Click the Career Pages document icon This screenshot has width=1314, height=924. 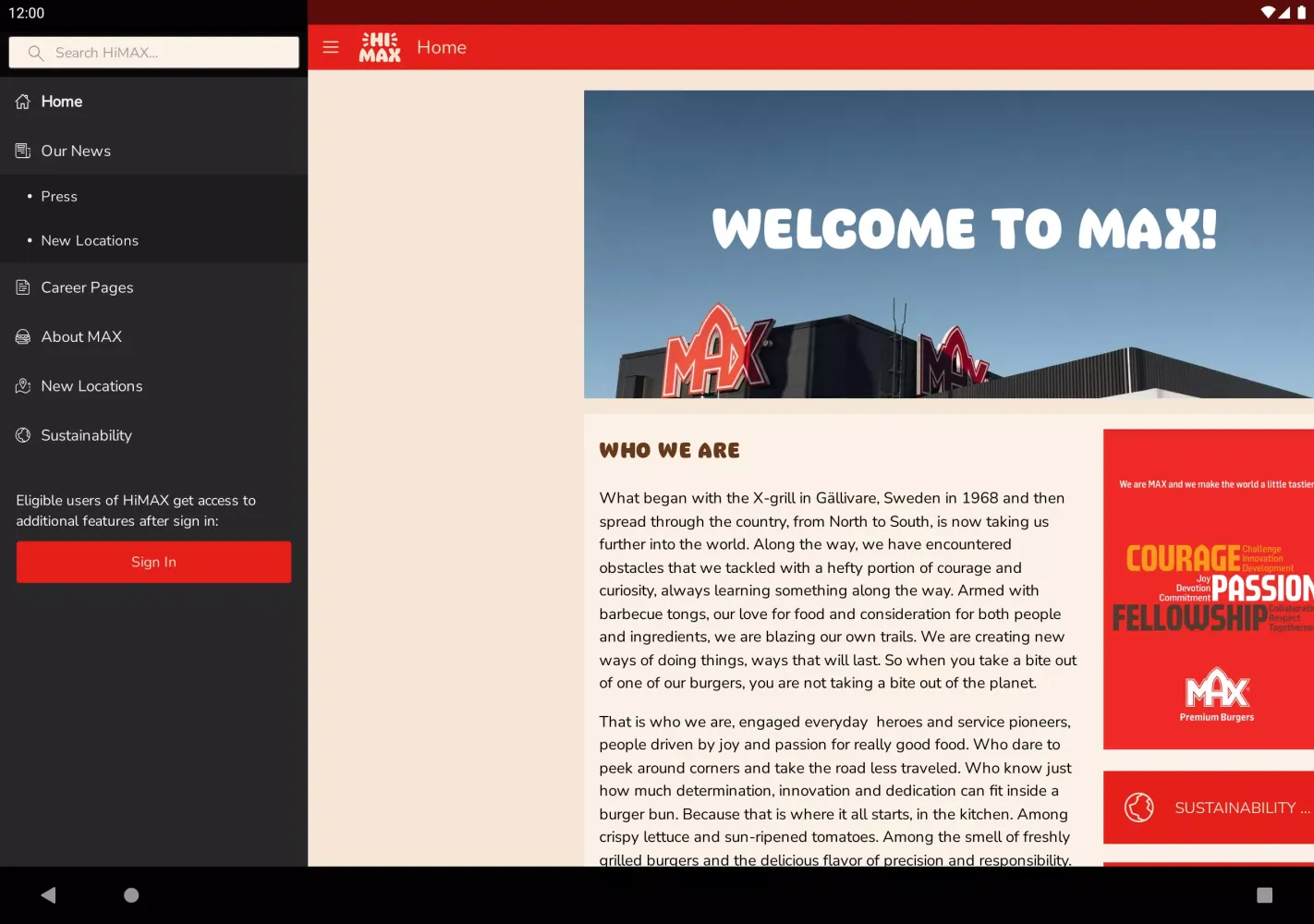click(23, 287)
